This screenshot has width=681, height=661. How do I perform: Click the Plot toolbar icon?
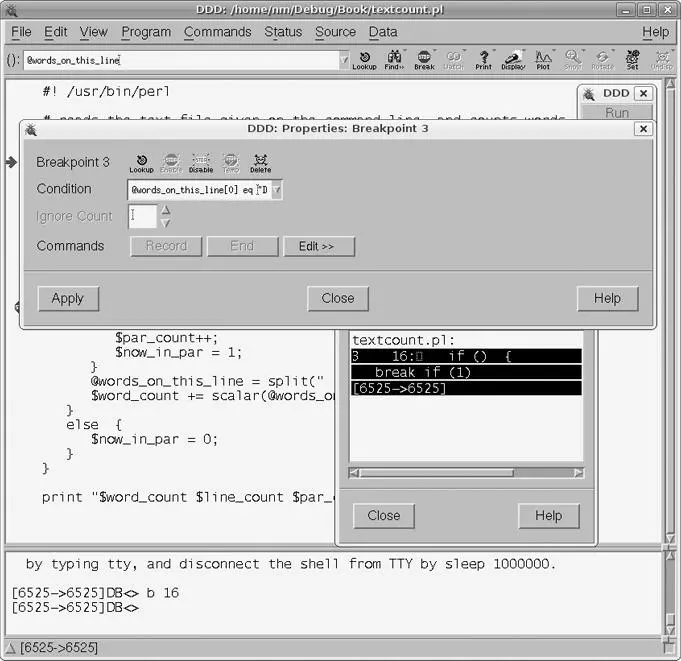[x=543, y=60]
